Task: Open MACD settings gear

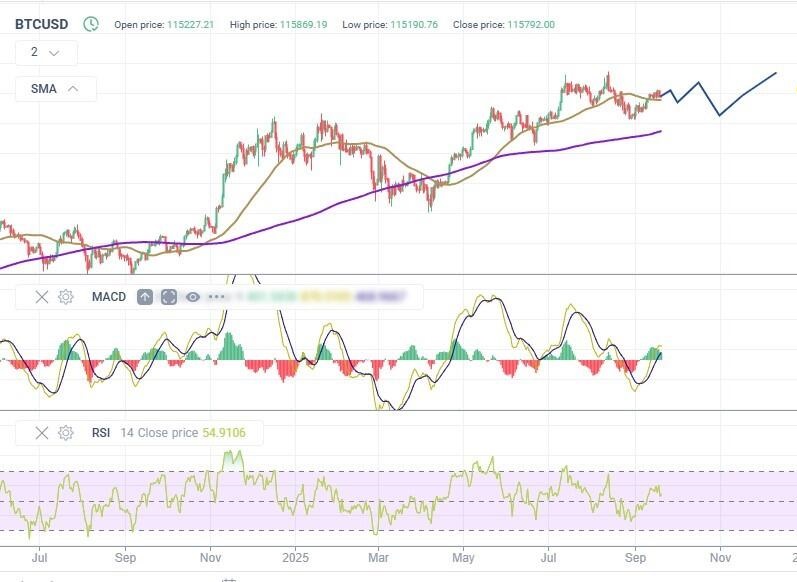Action: [66, 297]
